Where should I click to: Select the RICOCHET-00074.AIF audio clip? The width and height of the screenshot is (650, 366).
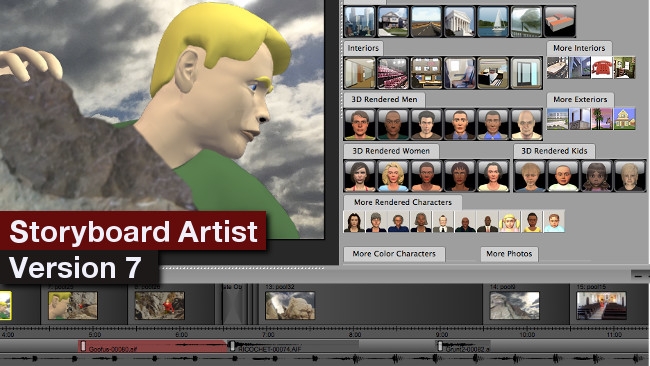[293, 346]
